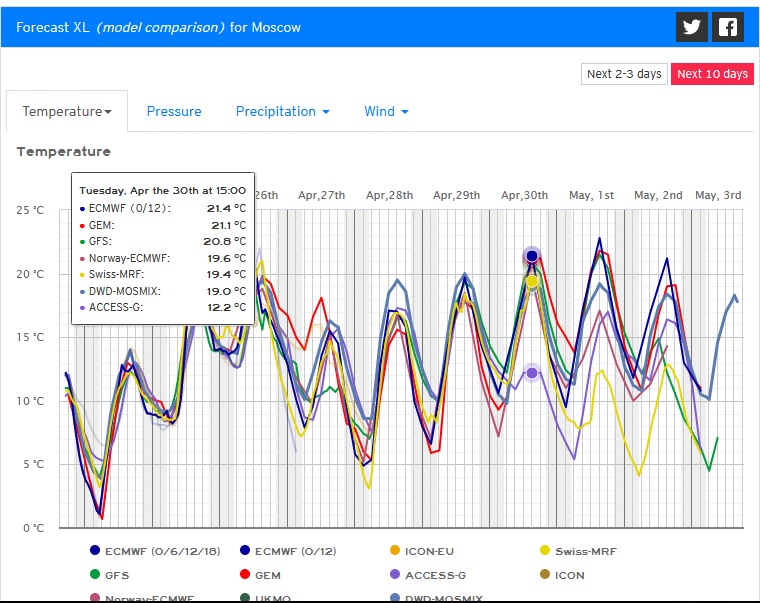Click the 0 °C axis label
Screen dimensions: 760x603
(x=33, y=528)
